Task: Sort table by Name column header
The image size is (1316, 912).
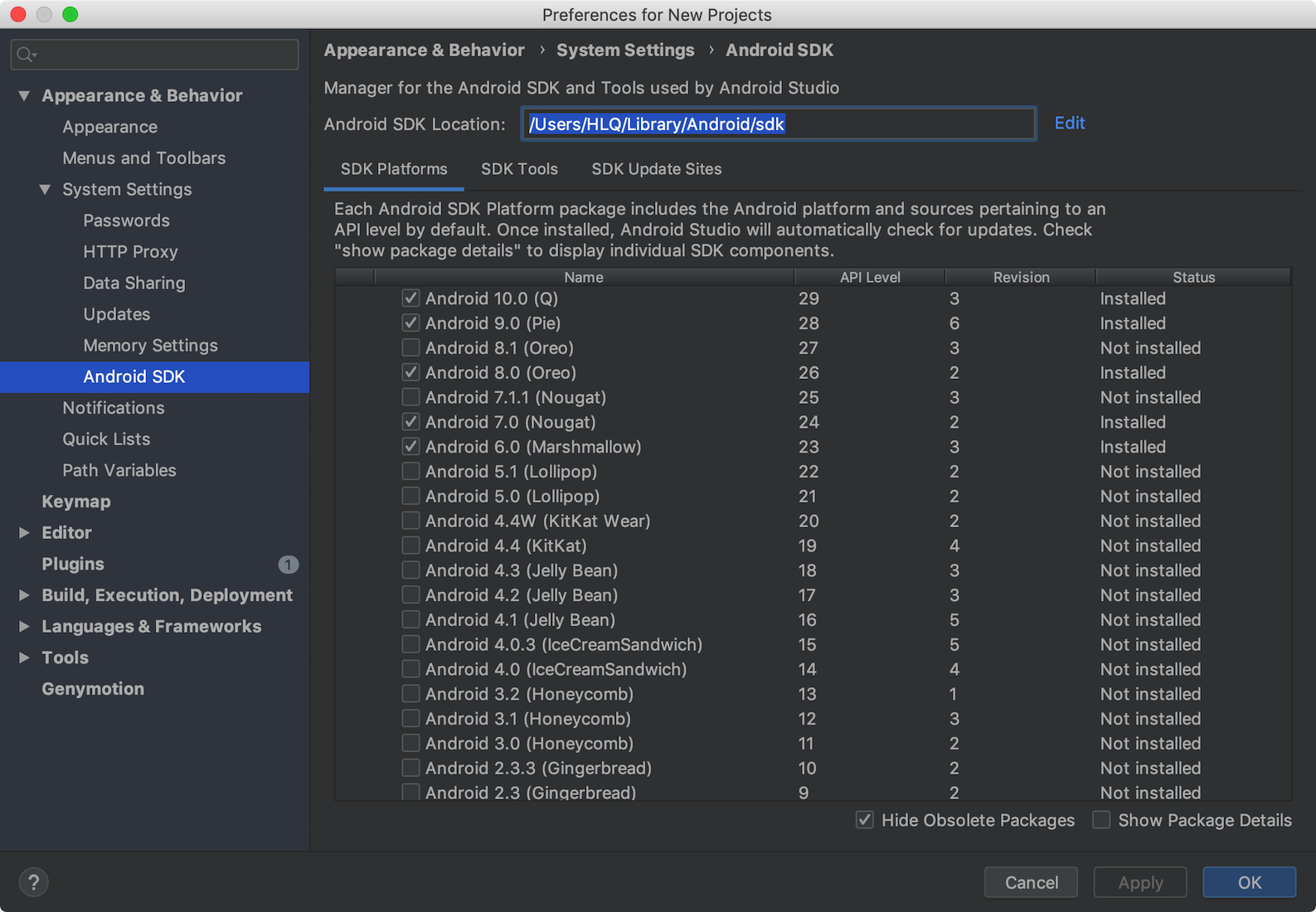Action: pos(584,278)
